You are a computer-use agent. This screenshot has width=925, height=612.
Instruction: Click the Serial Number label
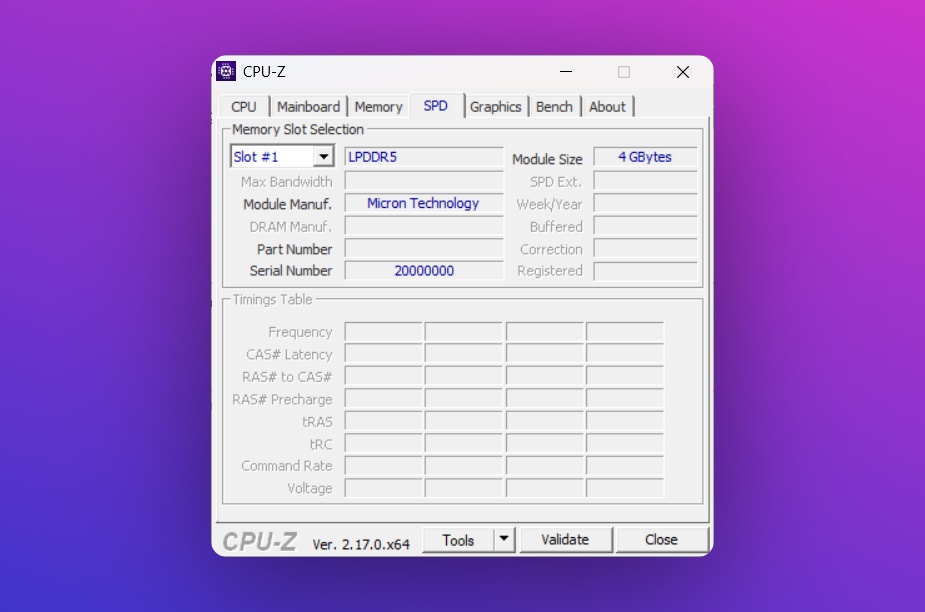[x=291, y=271]
